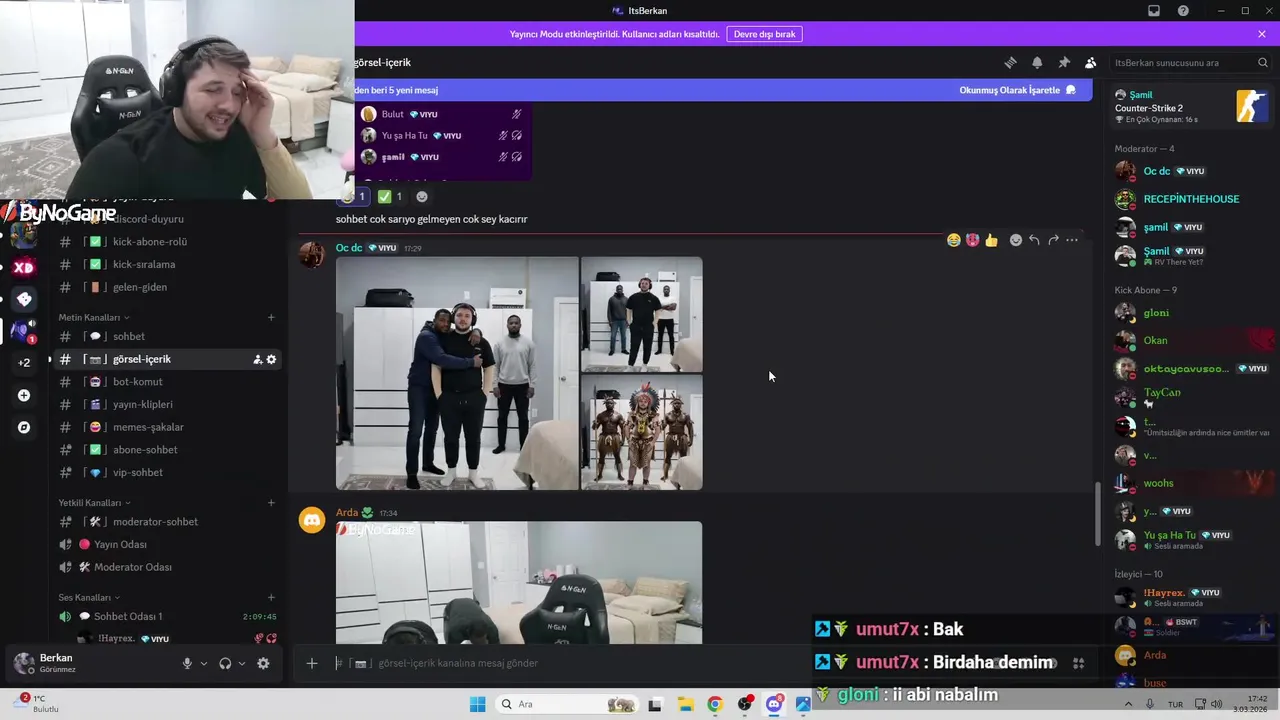Create channel in Metin Kanalları plus
Viewport: 1280px width, 720px height.
(x=271, y=318)
